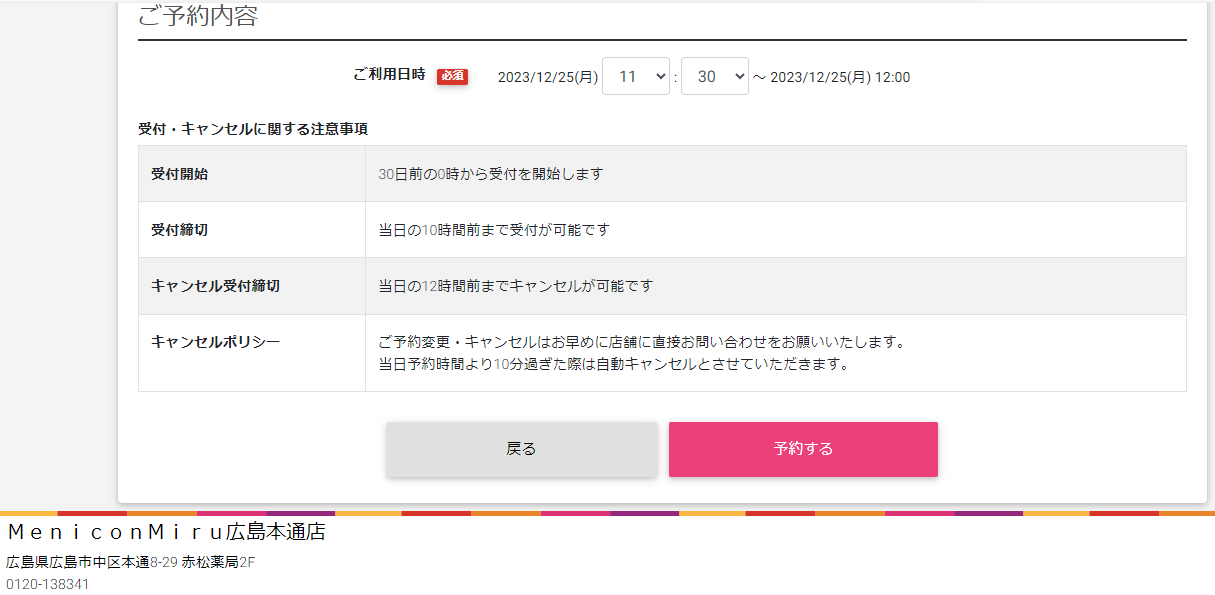
Task: Click the store address 広島県広島市中区本通8-29
Action: click(x=92, y=562)
